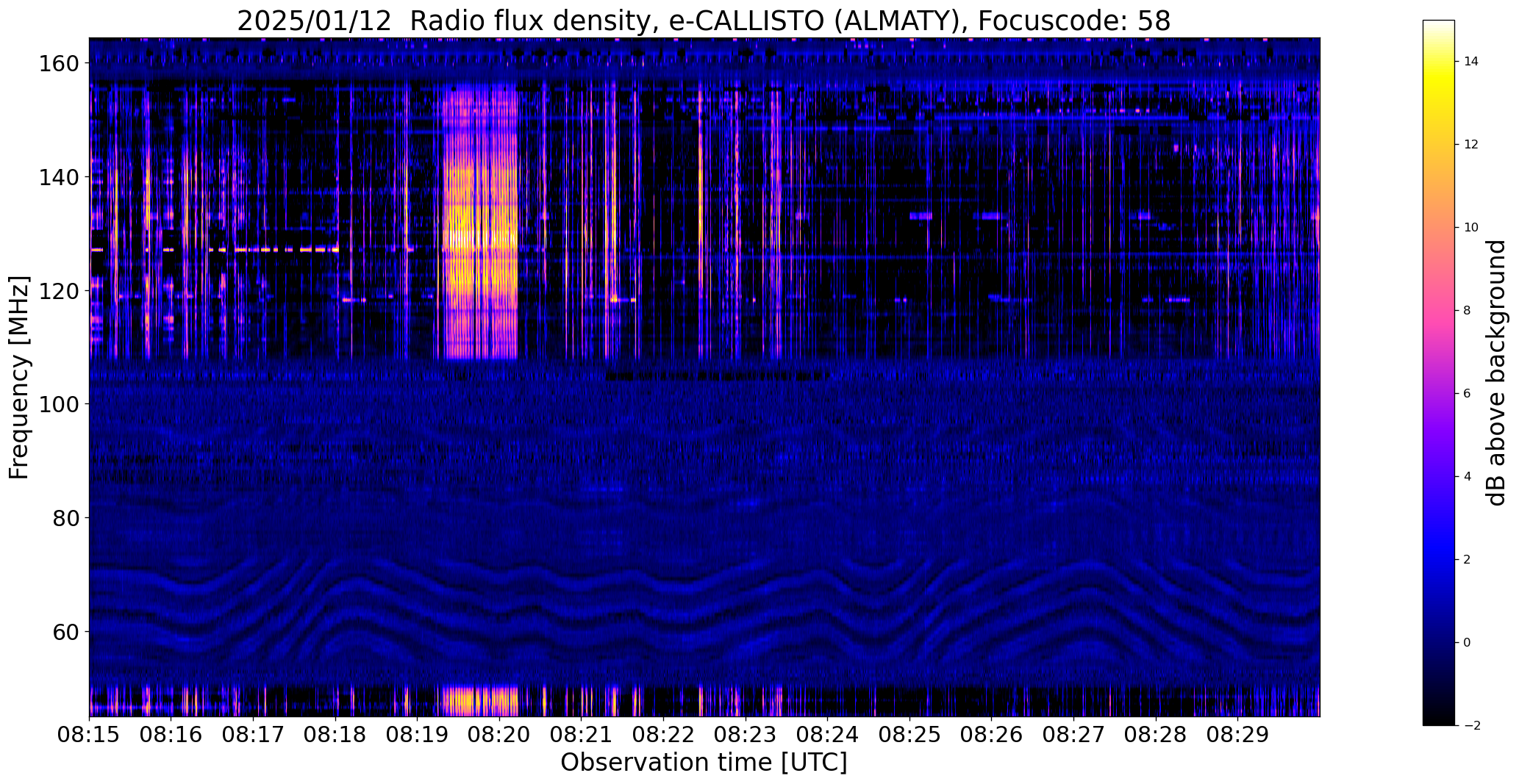
Task: Click the 08:21 time tick label
Action: [x=582, y=734]
